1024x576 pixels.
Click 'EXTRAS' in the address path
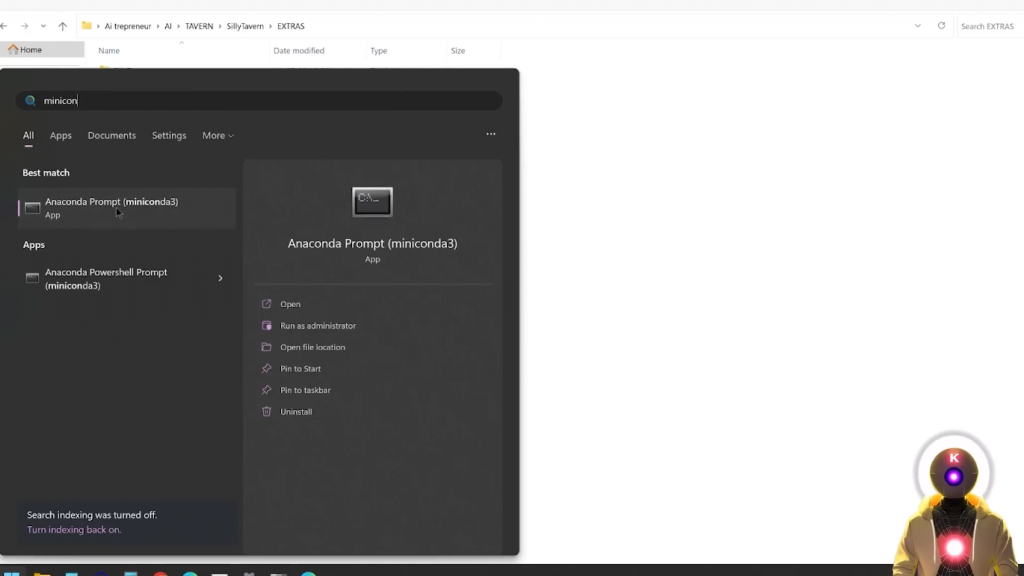(x=291, y=26)
